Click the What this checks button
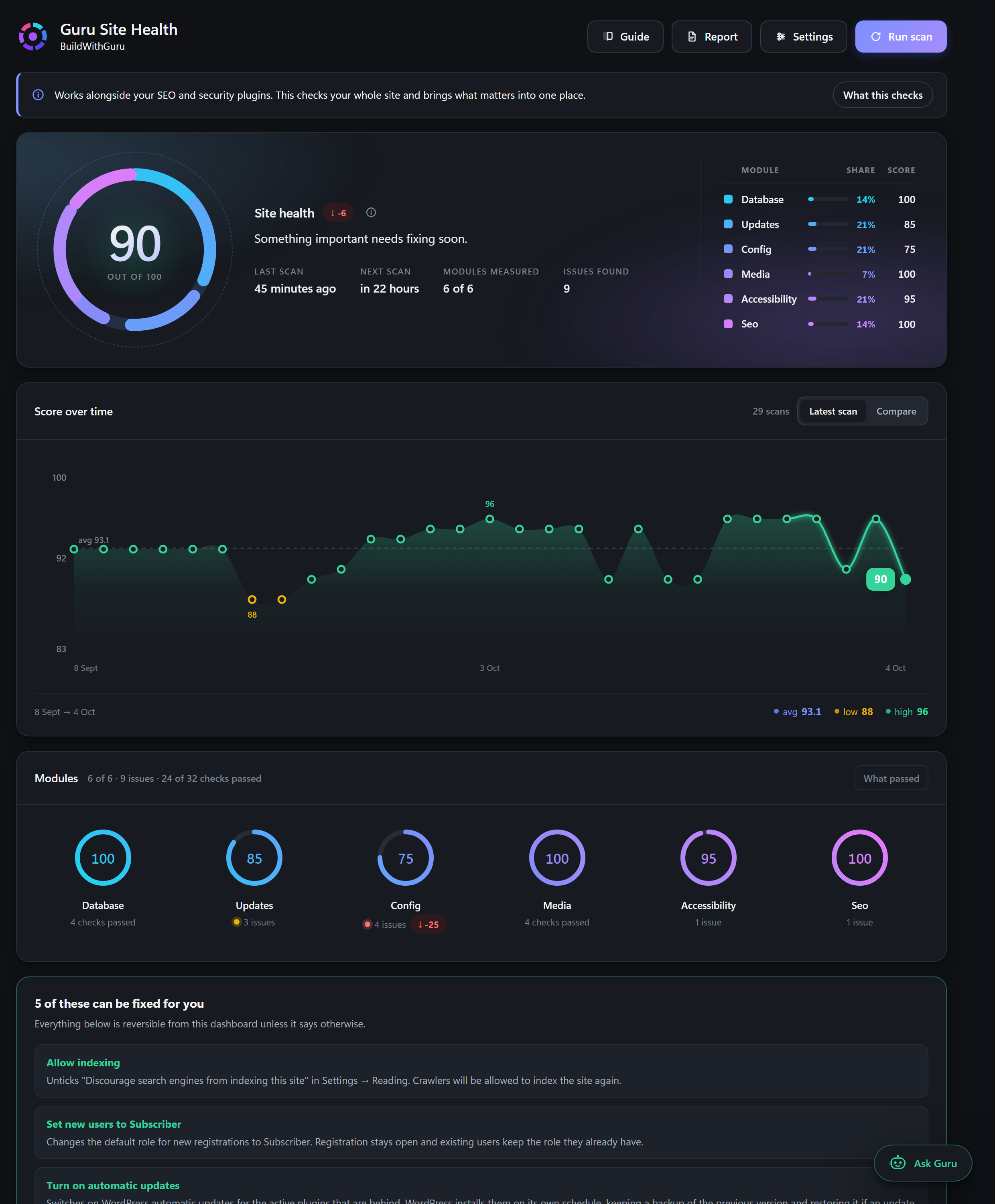The image size is (995, 1204). point(883,95)
